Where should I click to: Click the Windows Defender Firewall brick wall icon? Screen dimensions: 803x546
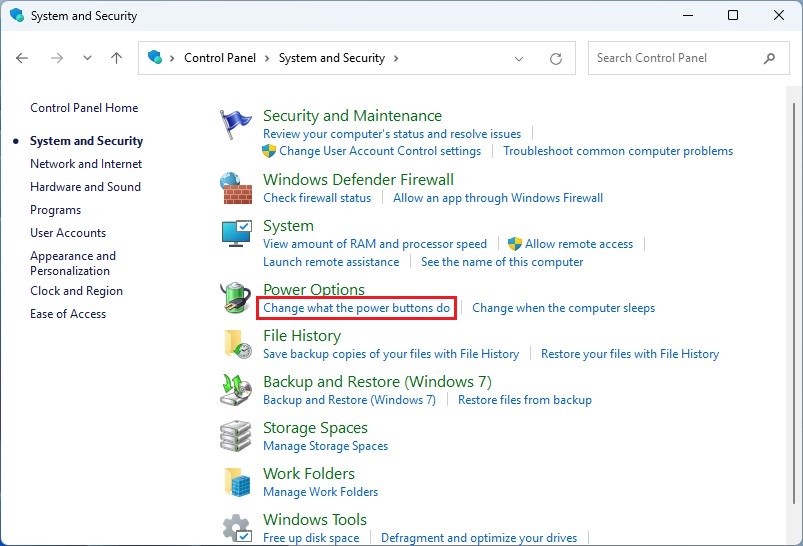pyautogui.click(x=236, y=188)
